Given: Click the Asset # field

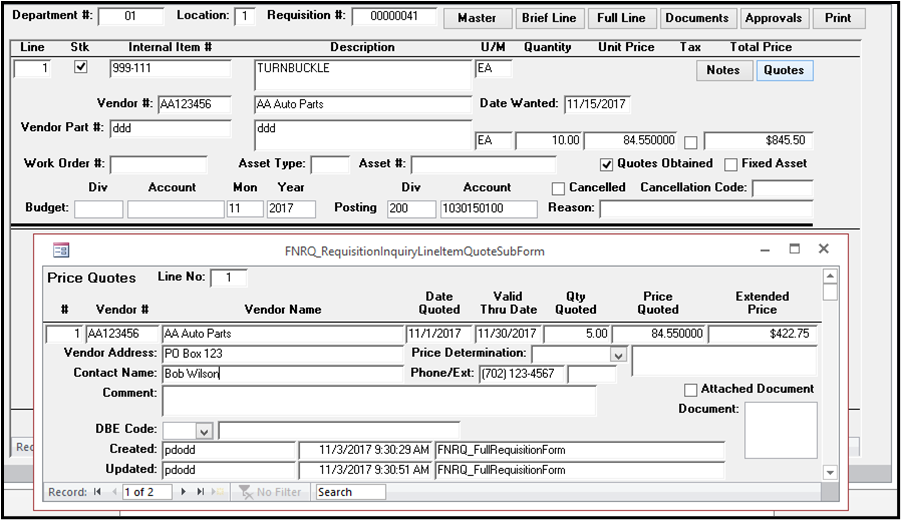Looking at the screenshot, I should 483,165.
